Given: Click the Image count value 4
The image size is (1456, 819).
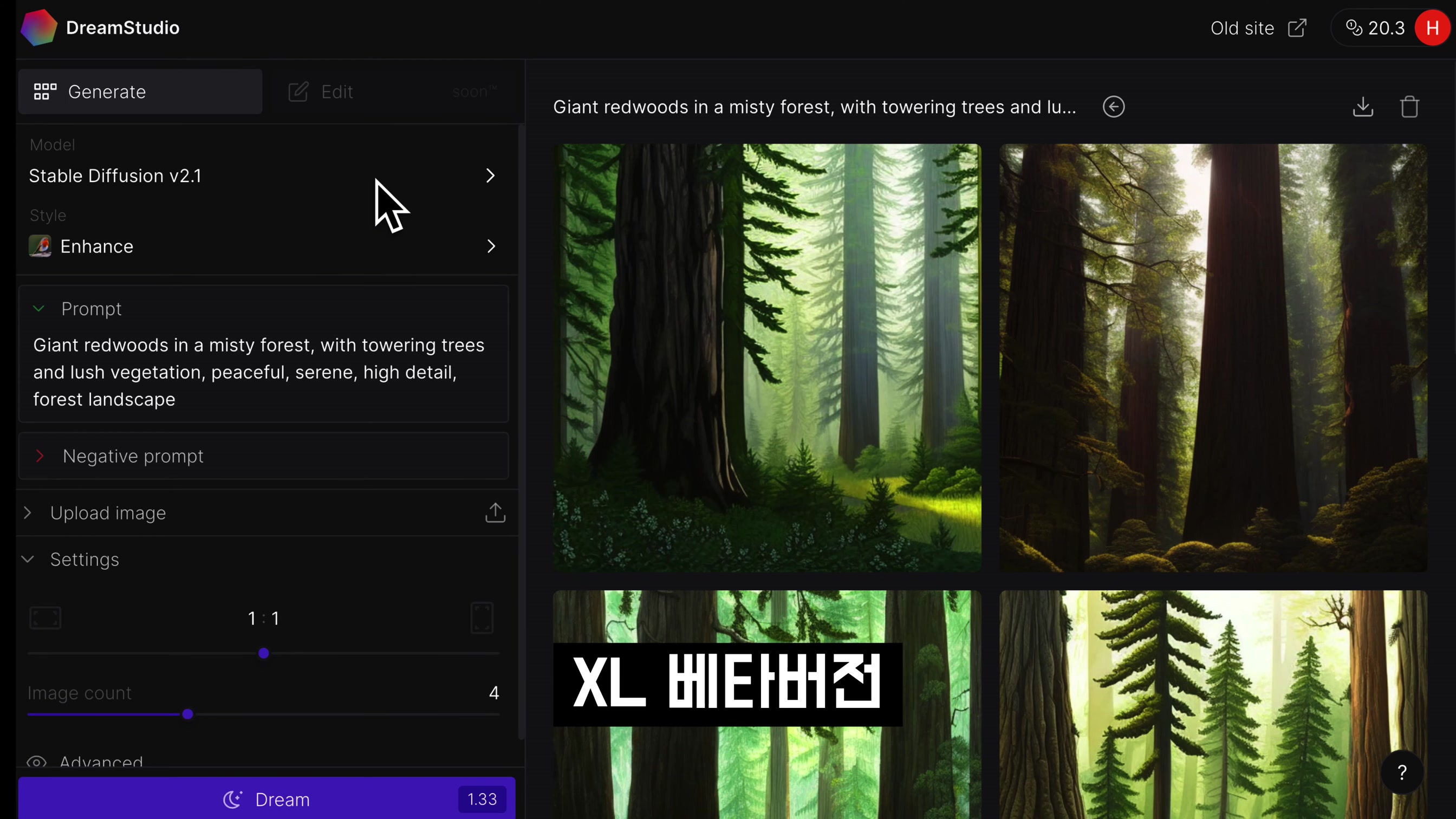Looking at the screenshot, I should 494,693.
